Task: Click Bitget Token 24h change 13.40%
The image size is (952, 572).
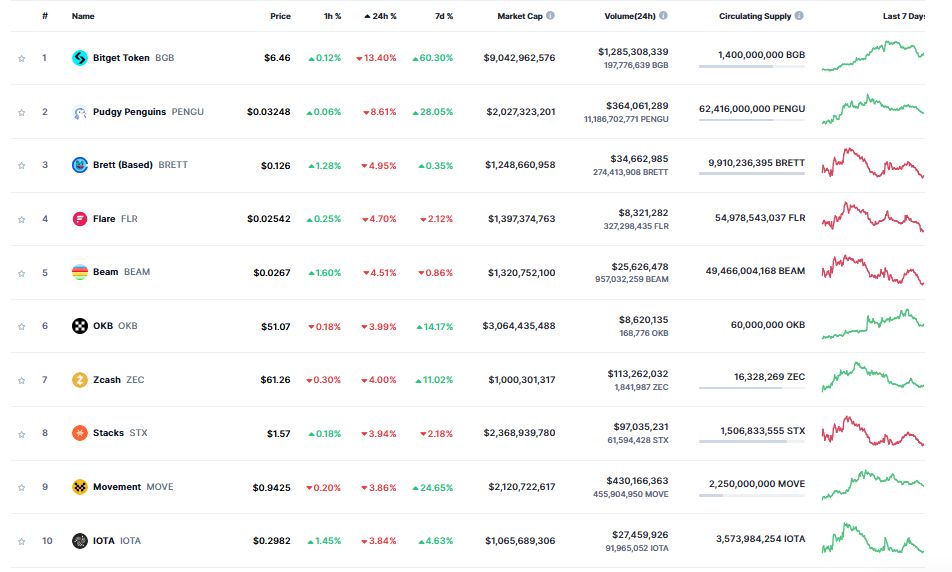Action: click(x=376, y=58)
